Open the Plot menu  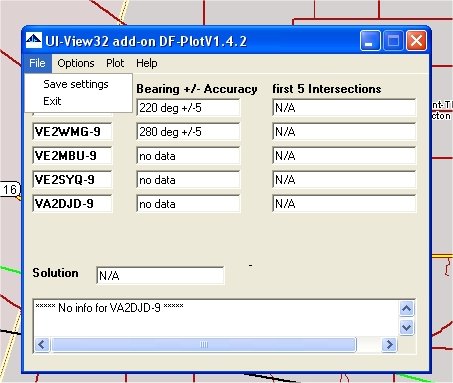pos(115,63)
